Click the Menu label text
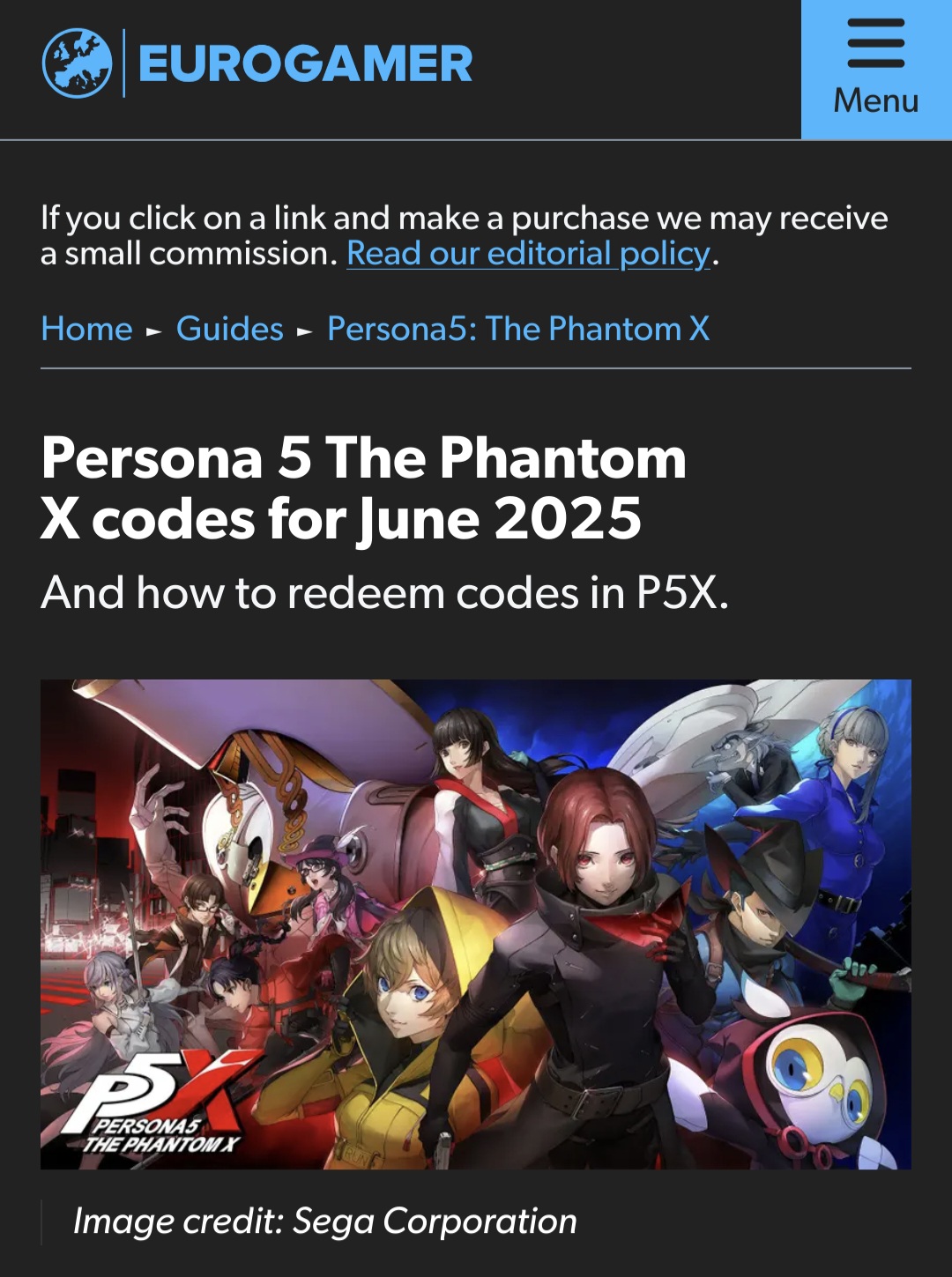Viewport: 952px width, 1277px height. pyautogui.click(x=876, y=100)
